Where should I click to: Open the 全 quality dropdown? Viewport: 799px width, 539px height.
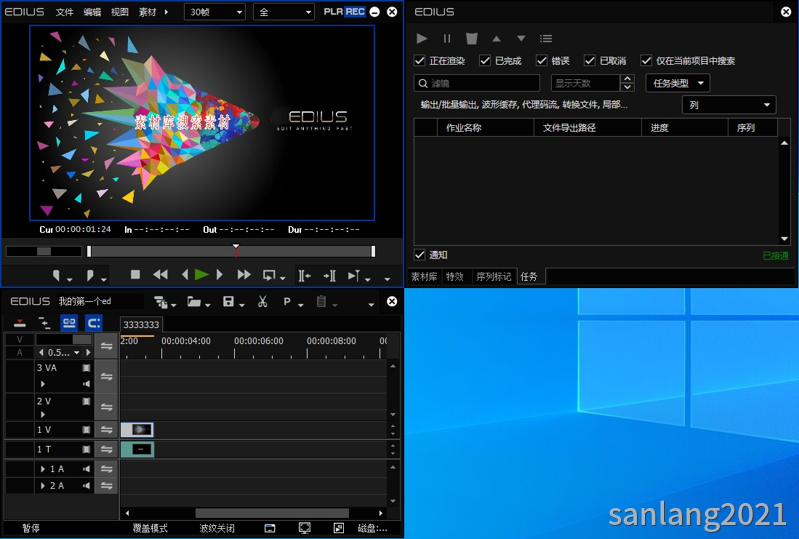coord(284,12)
